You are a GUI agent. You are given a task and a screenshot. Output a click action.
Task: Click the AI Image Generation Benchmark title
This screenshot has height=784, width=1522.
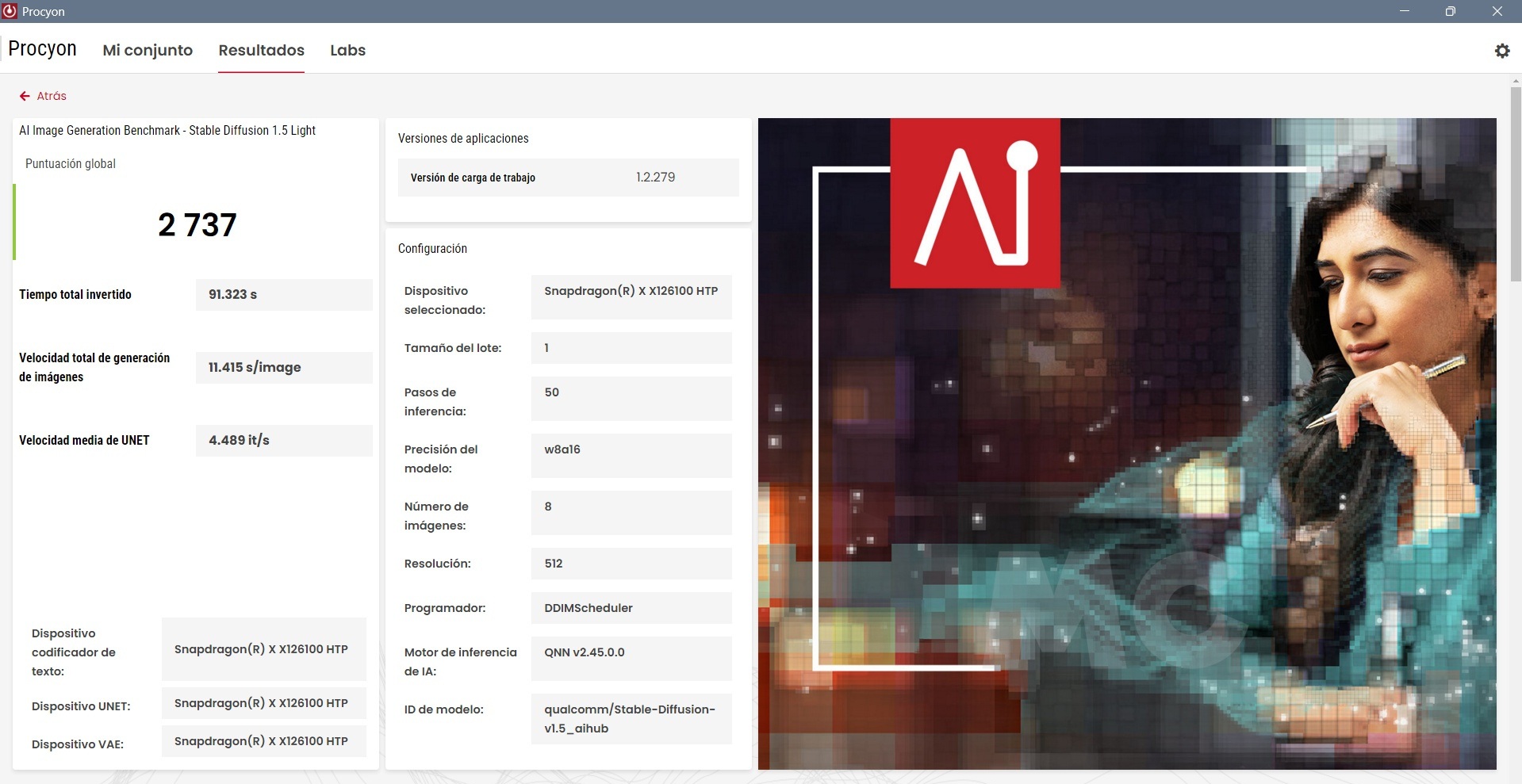[167, 131]
